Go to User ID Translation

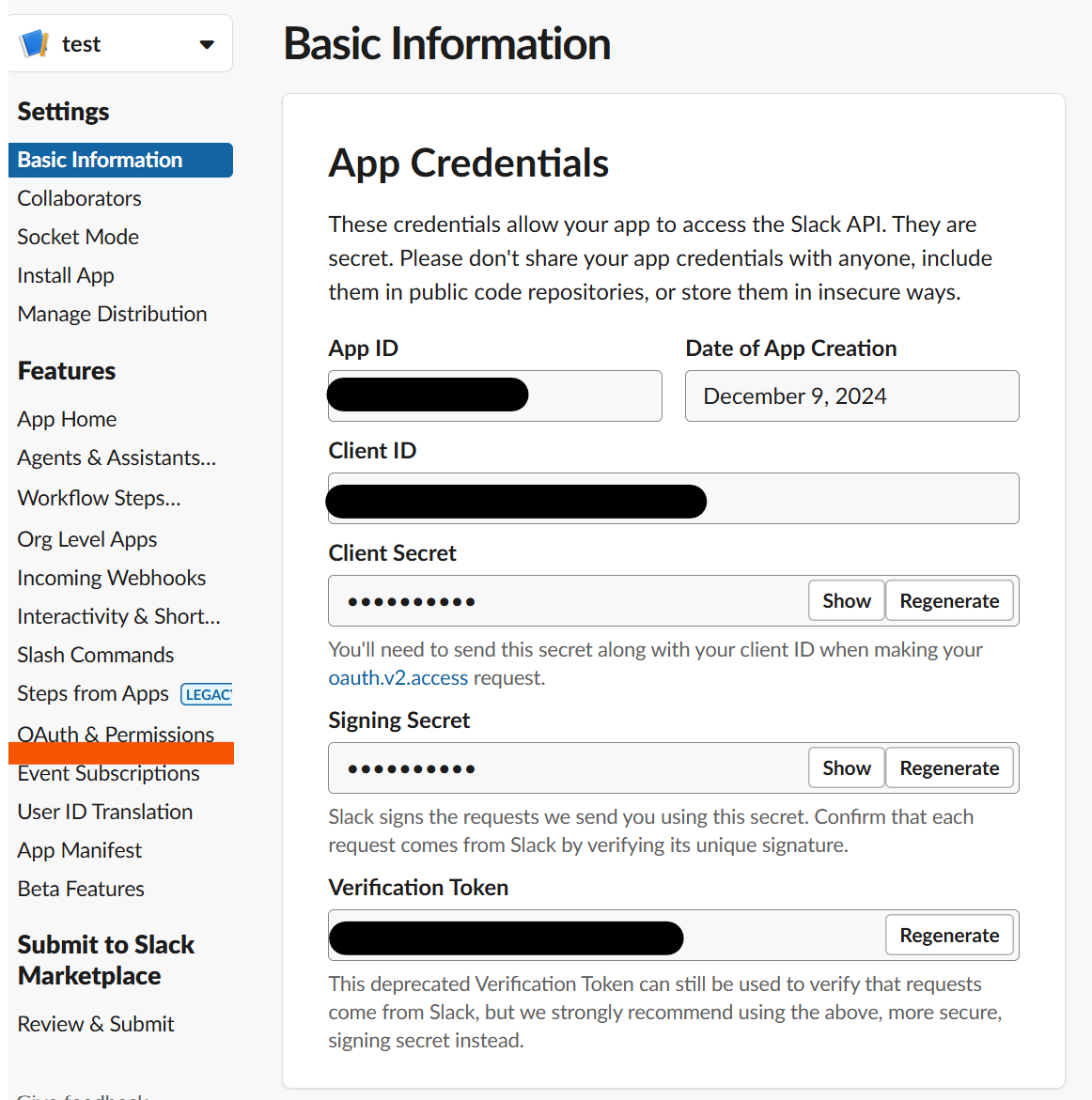click(x=105, y=812)
